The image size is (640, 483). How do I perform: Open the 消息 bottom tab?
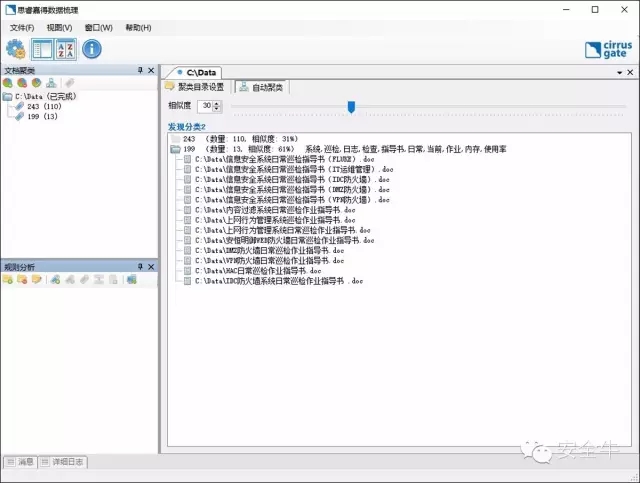[20, 462]
